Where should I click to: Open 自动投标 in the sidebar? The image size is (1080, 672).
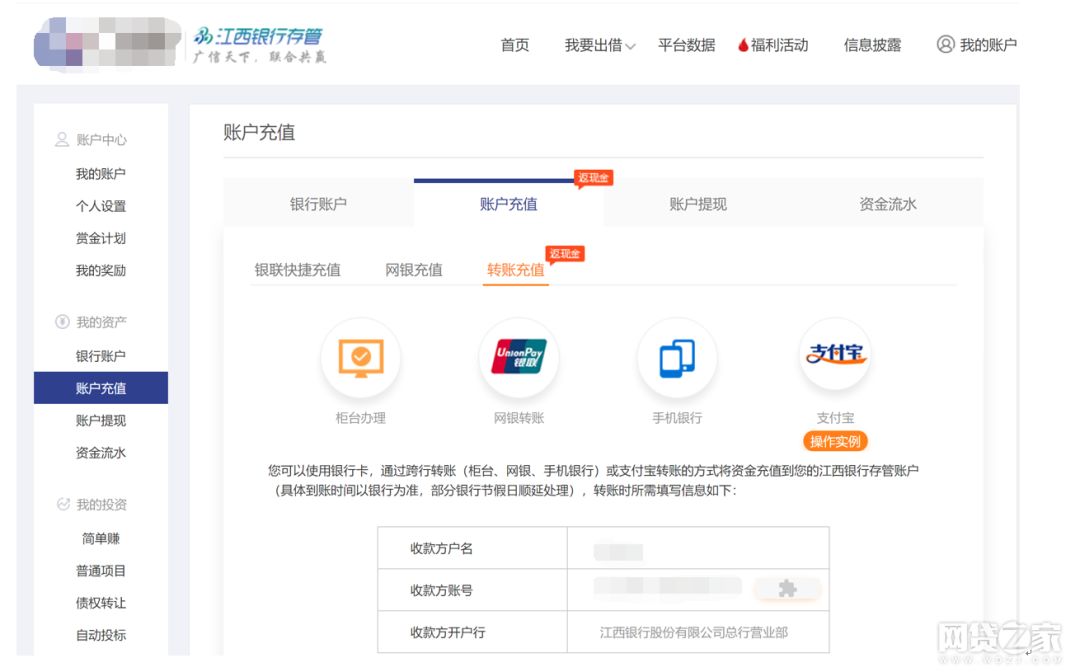click(101, 636)
